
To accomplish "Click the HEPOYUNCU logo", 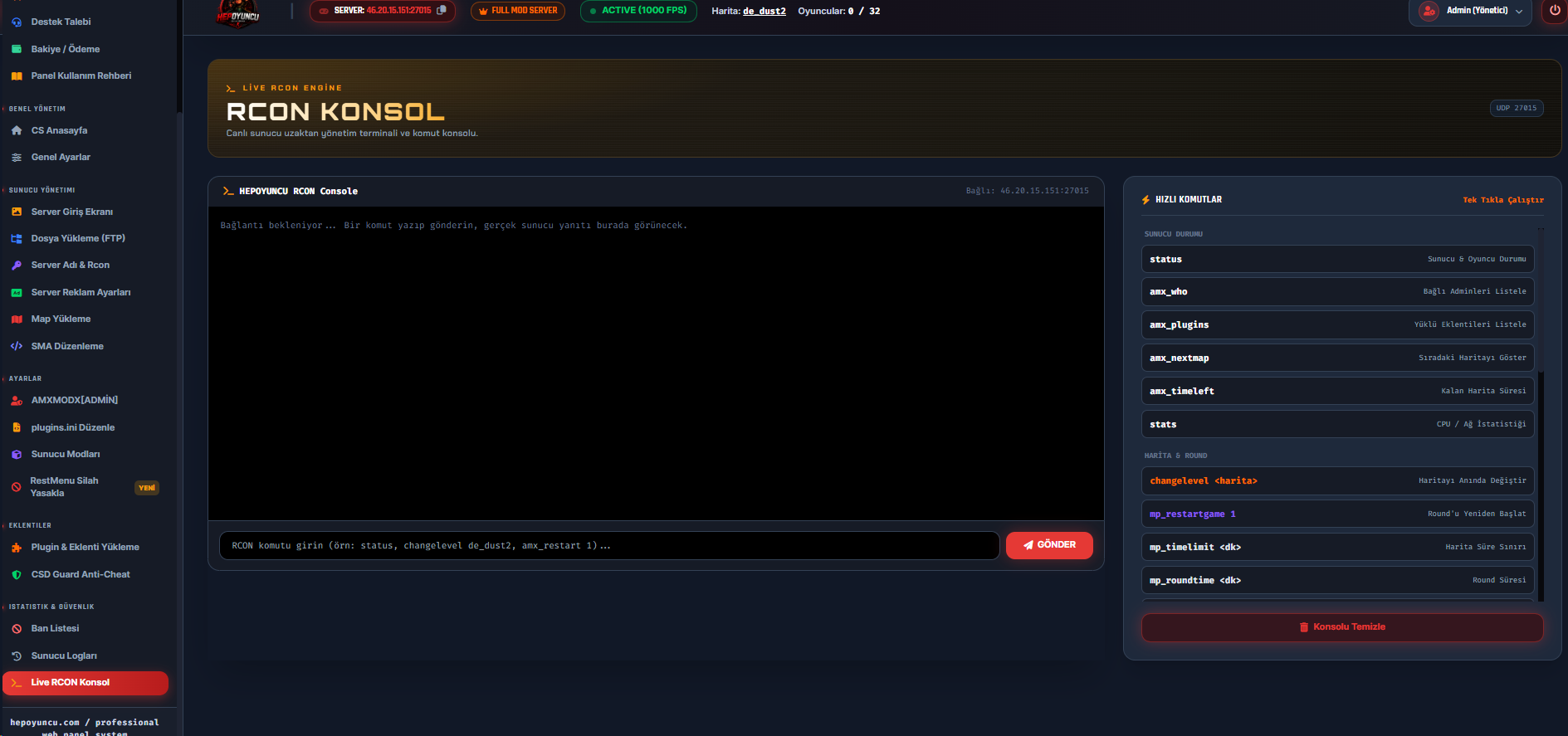I will 238,14.
